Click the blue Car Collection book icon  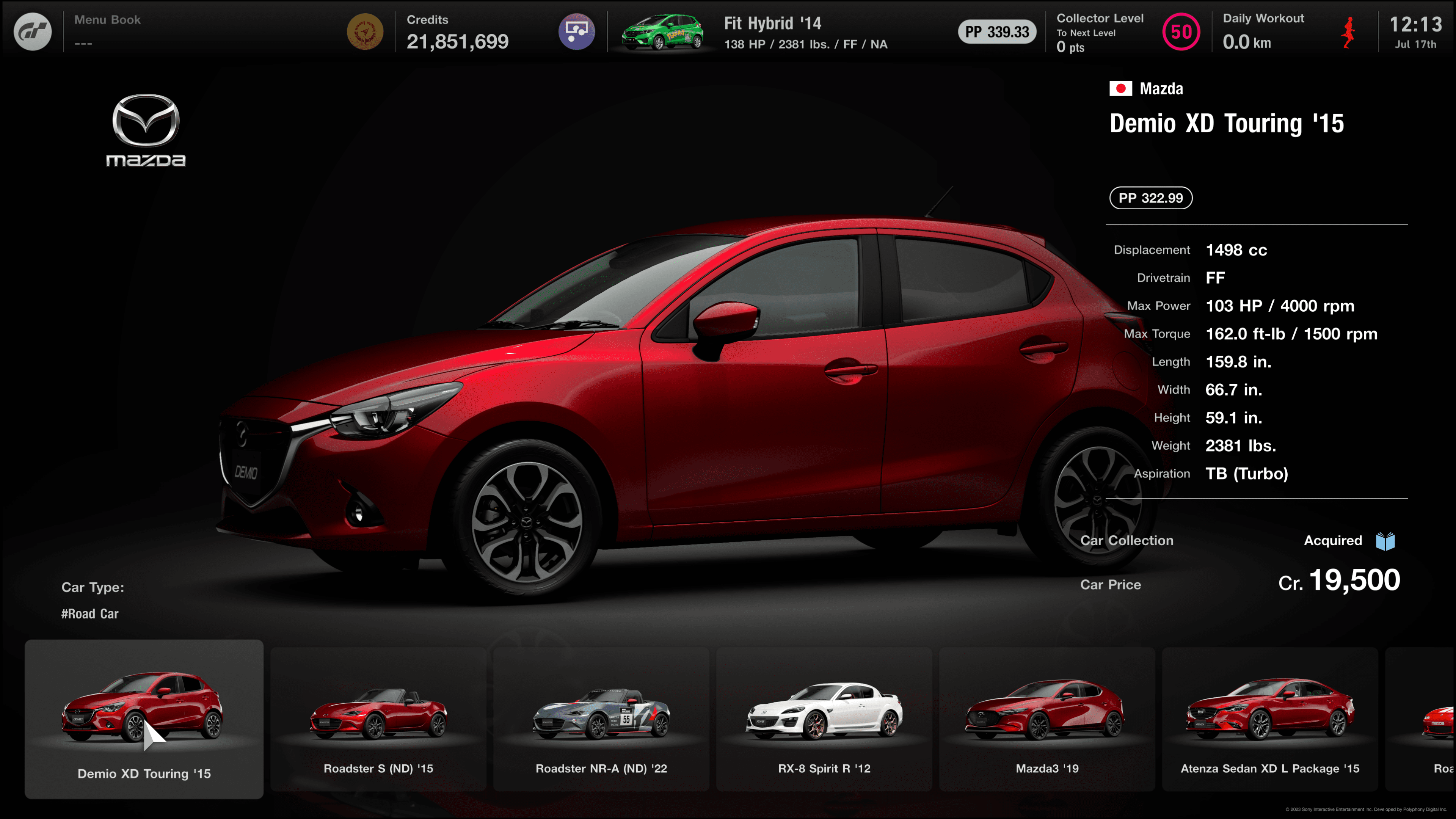click(1385, 541)
